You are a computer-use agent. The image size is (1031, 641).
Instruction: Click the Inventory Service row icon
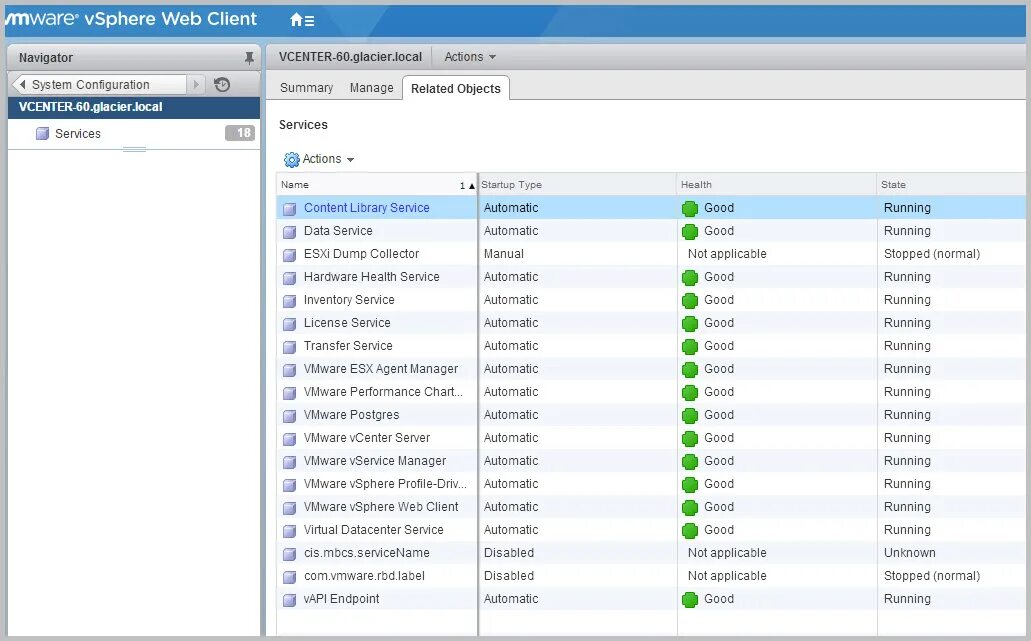pos(289,301)
